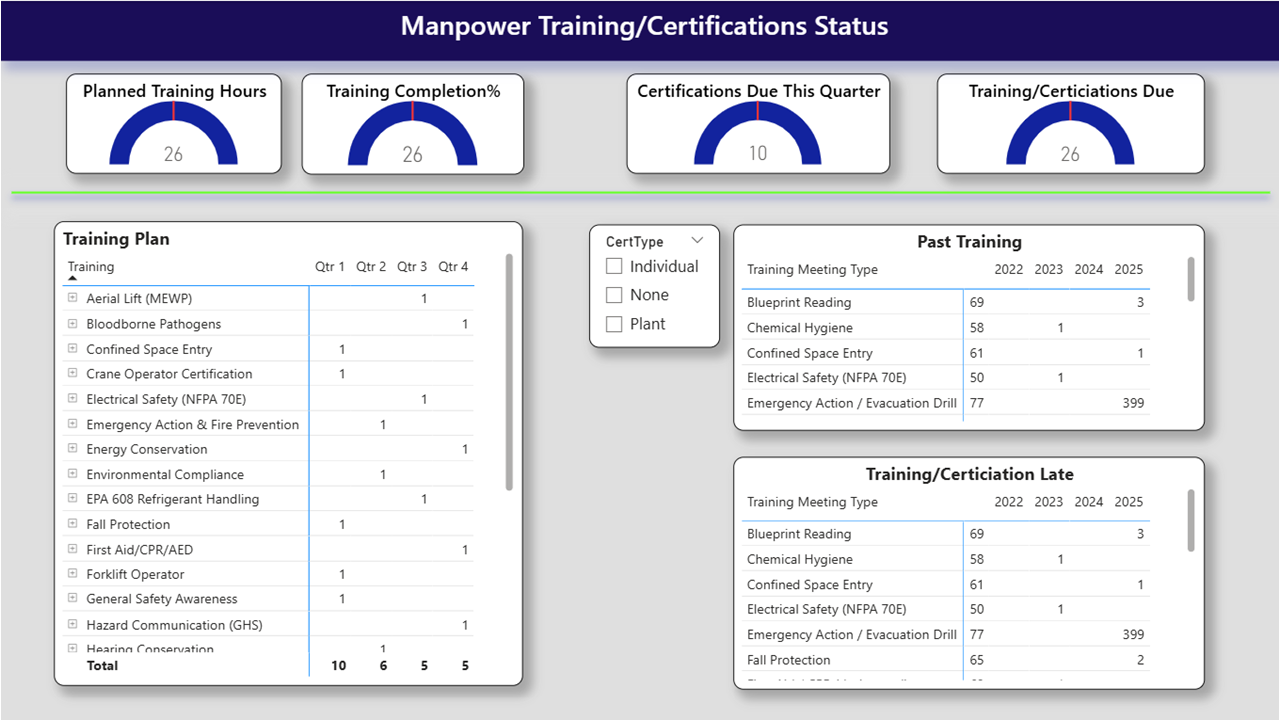Image resolution: width=1280 pixels, height=720 pixels.
Task: Click the 2023 header in Past Training
Action: pos(1048,269)
